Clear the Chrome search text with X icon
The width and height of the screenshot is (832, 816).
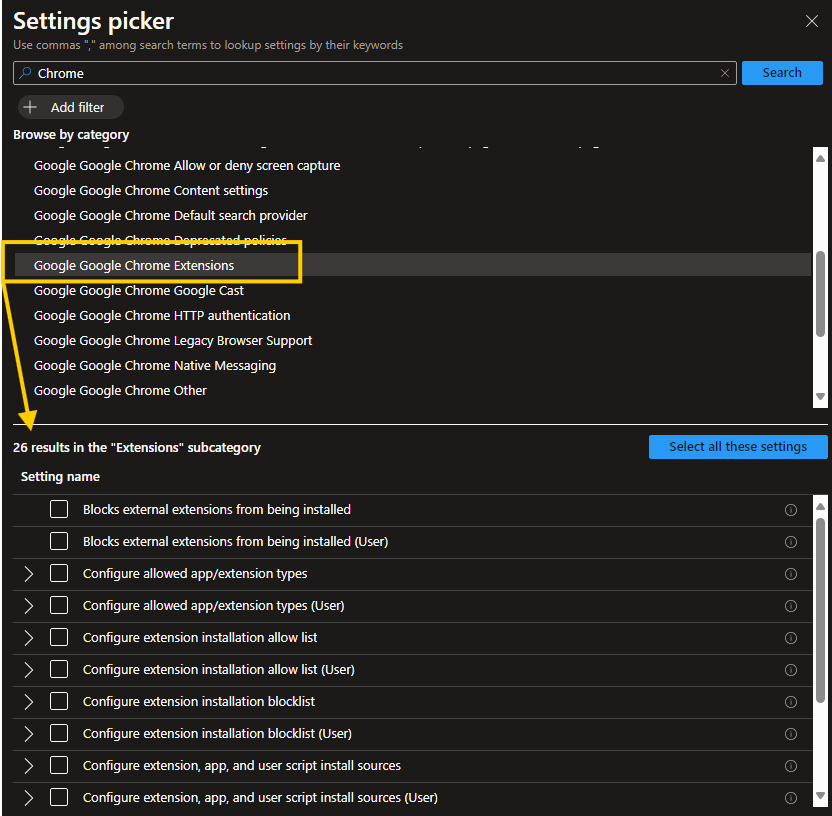pyautogui.click(x=725, y=73)
